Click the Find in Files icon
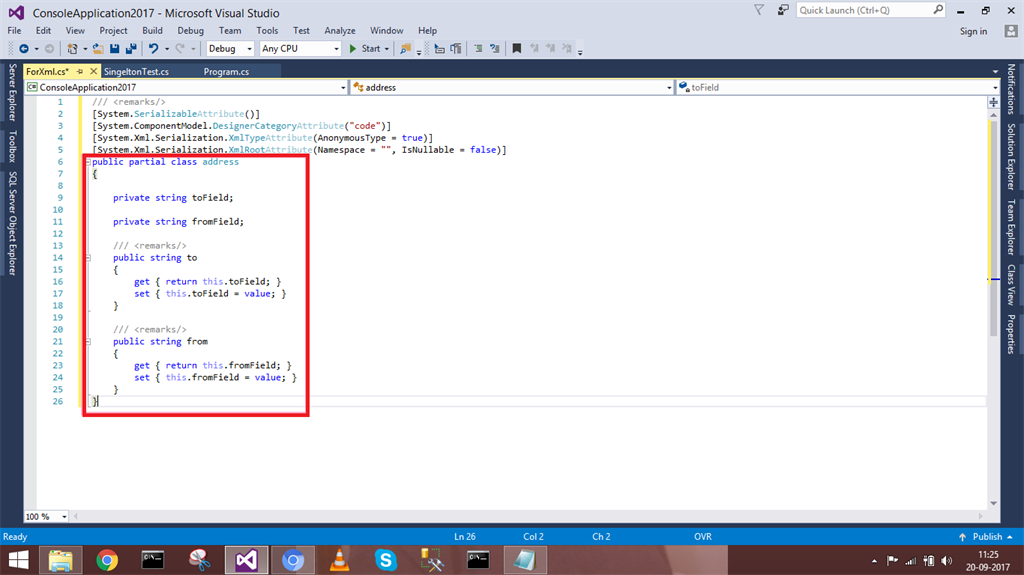Image resolution: width=1024 pixels, height=575 pixels. coord(406,48)
